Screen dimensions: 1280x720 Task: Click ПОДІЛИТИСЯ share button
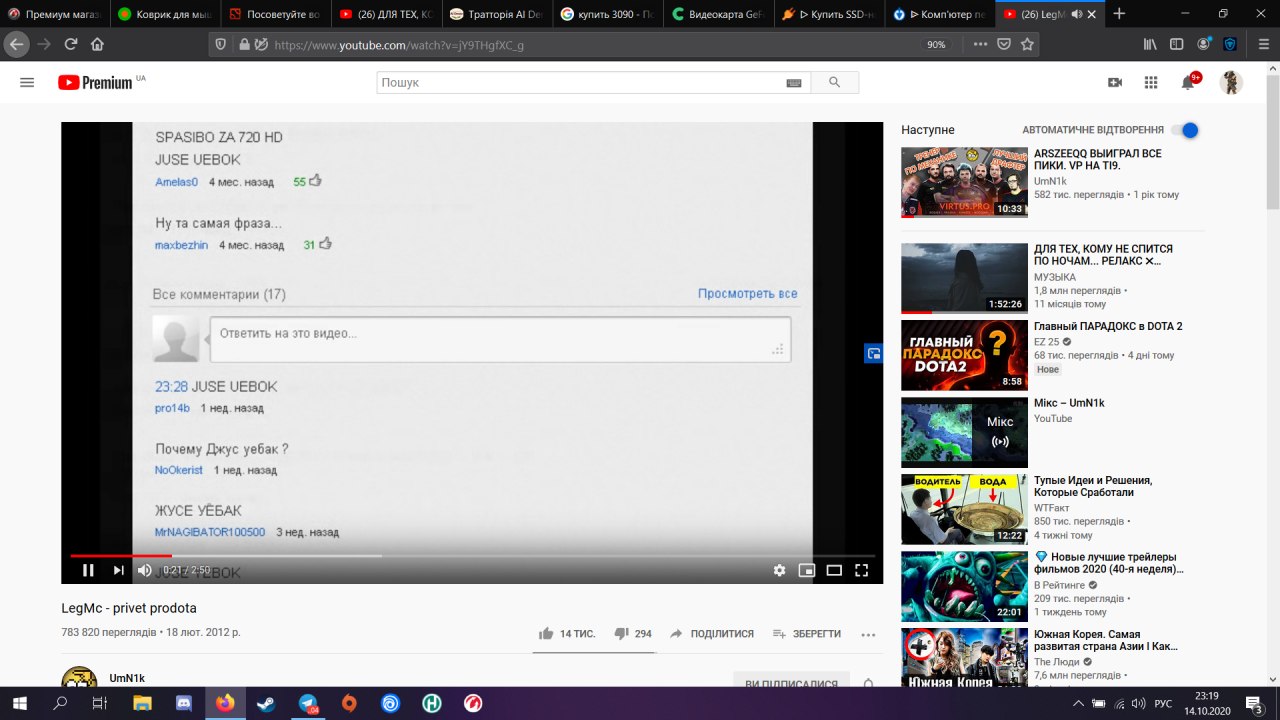[x=712, y=634]
